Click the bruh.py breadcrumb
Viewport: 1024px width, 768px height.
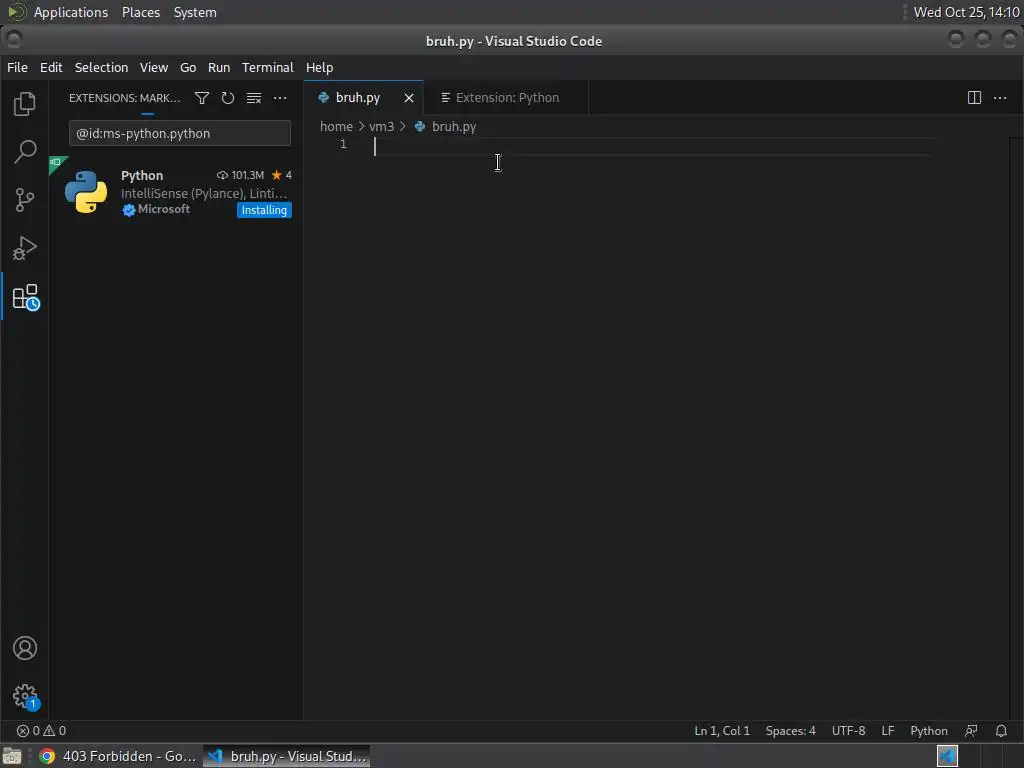pyautogui.click(x=453, y=127)
